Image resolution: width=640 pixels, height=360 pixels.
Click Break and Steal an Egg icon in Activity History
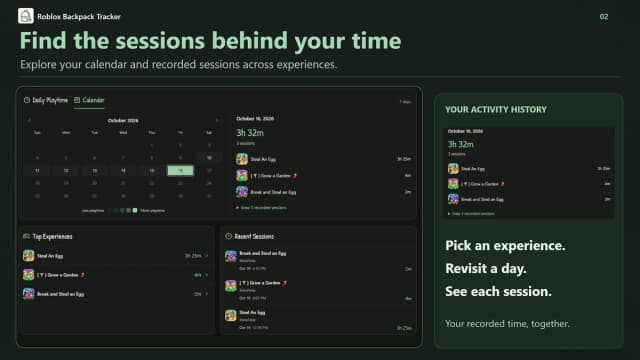click(453, 199)
